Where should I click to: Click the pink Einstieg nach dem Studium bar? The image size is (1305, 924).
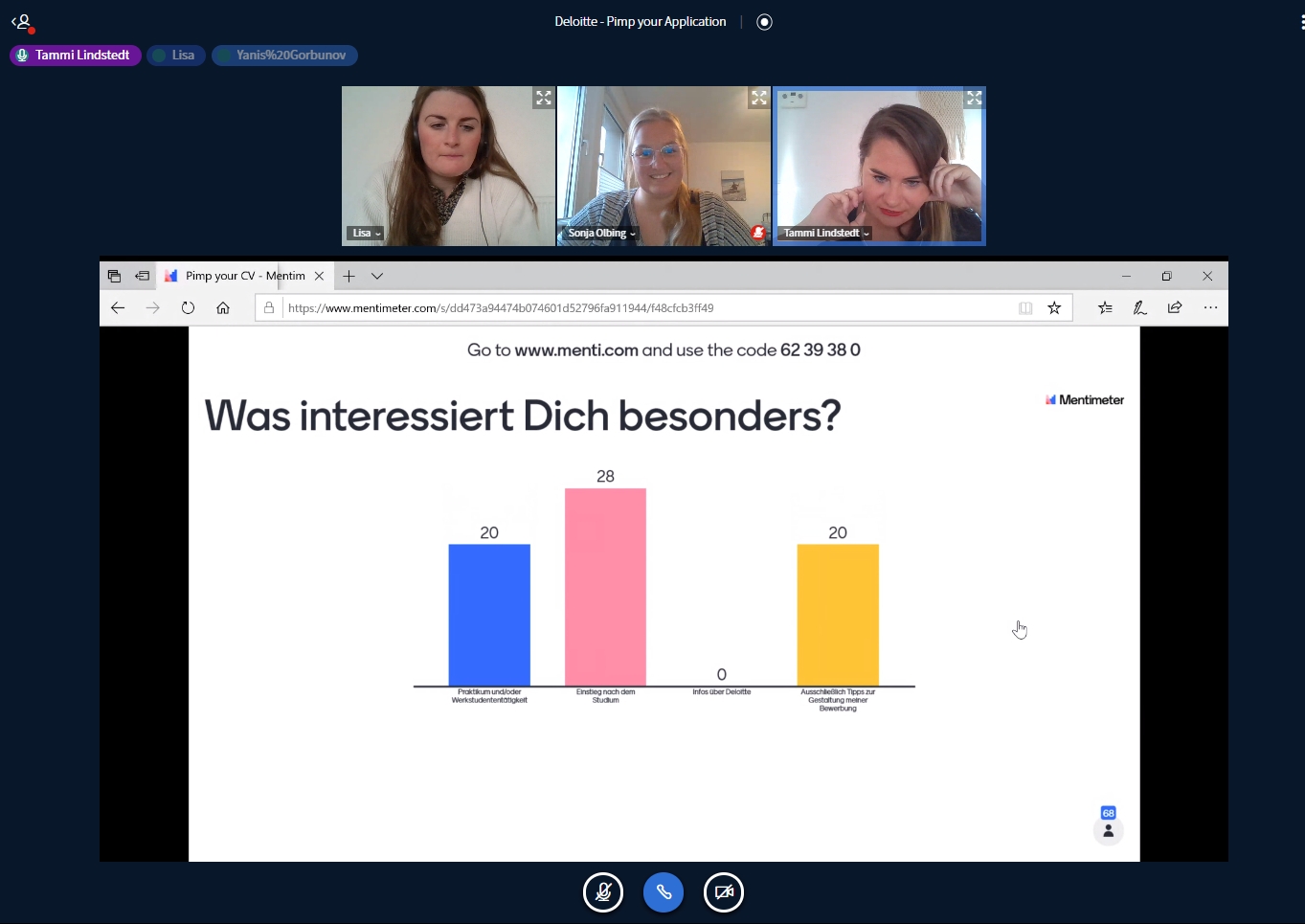(605, 587)
